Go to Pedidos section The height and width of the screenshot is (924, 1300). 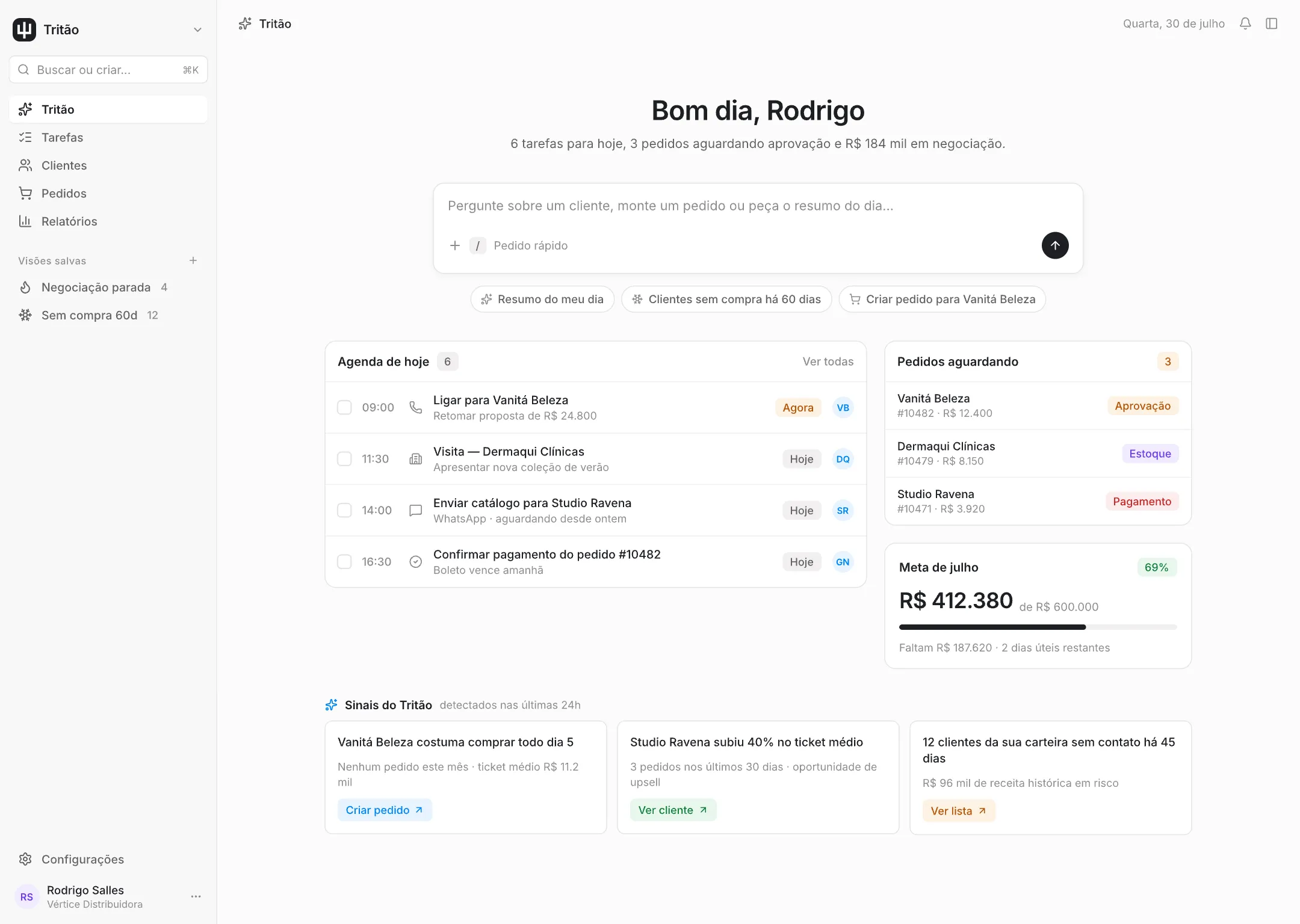click(108, 193)
